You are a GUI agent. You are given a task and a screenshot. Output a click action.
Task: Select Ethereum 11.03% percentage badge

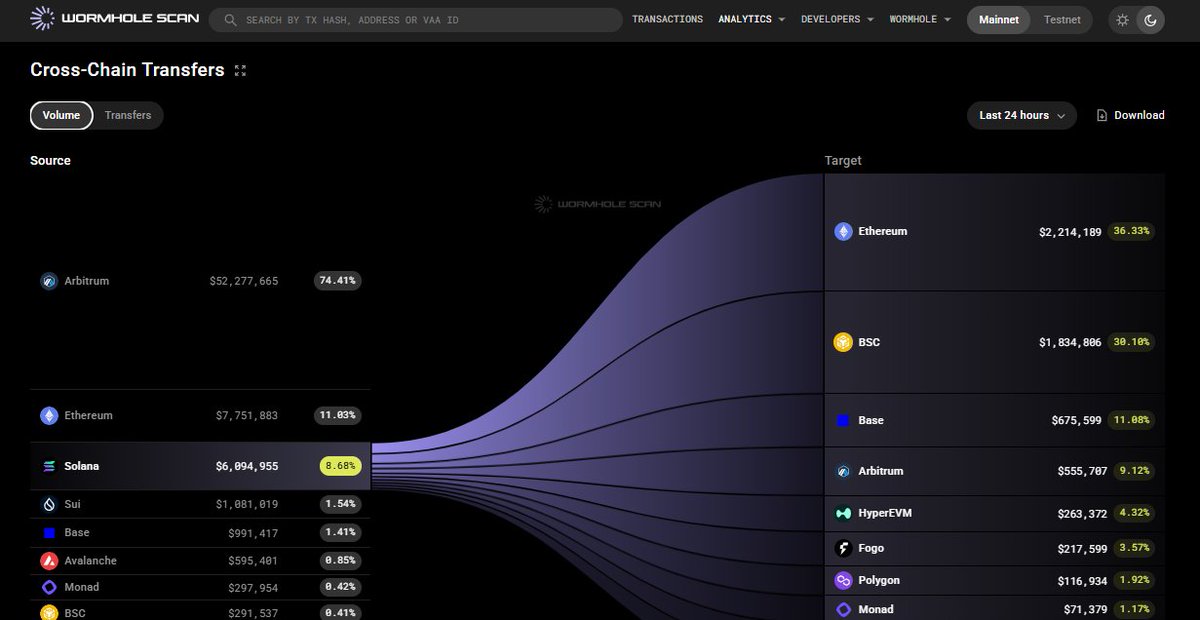[337, 415]
